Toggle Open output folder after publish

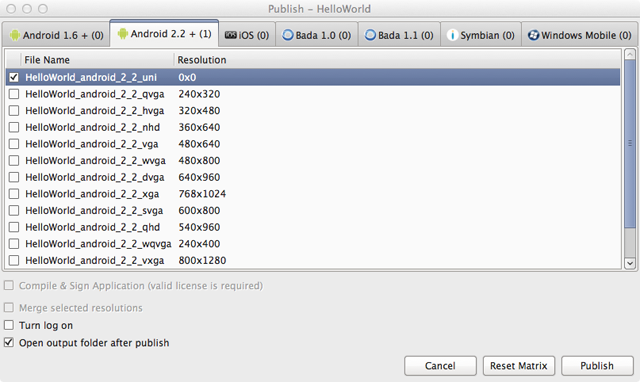coord(9,342)
